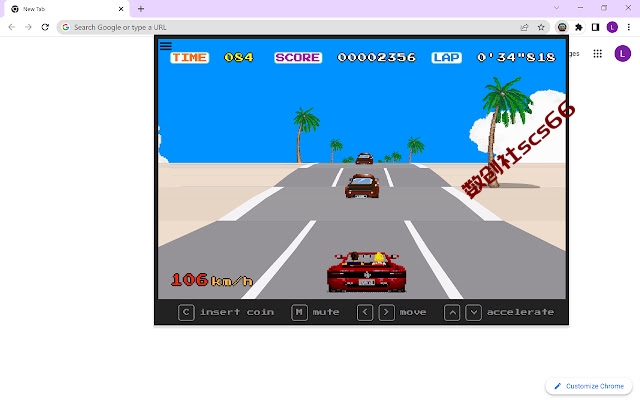Click the SCORE label in the game
The image size is (640, 400).
click(x=298, y=58)
